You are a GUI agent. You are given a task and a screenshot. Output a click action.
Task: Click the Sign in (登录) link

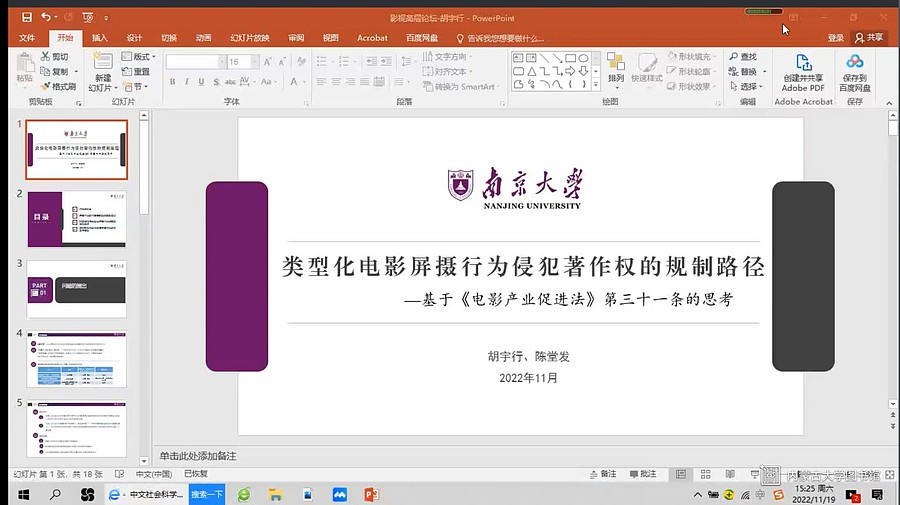[x=836, y=38]
